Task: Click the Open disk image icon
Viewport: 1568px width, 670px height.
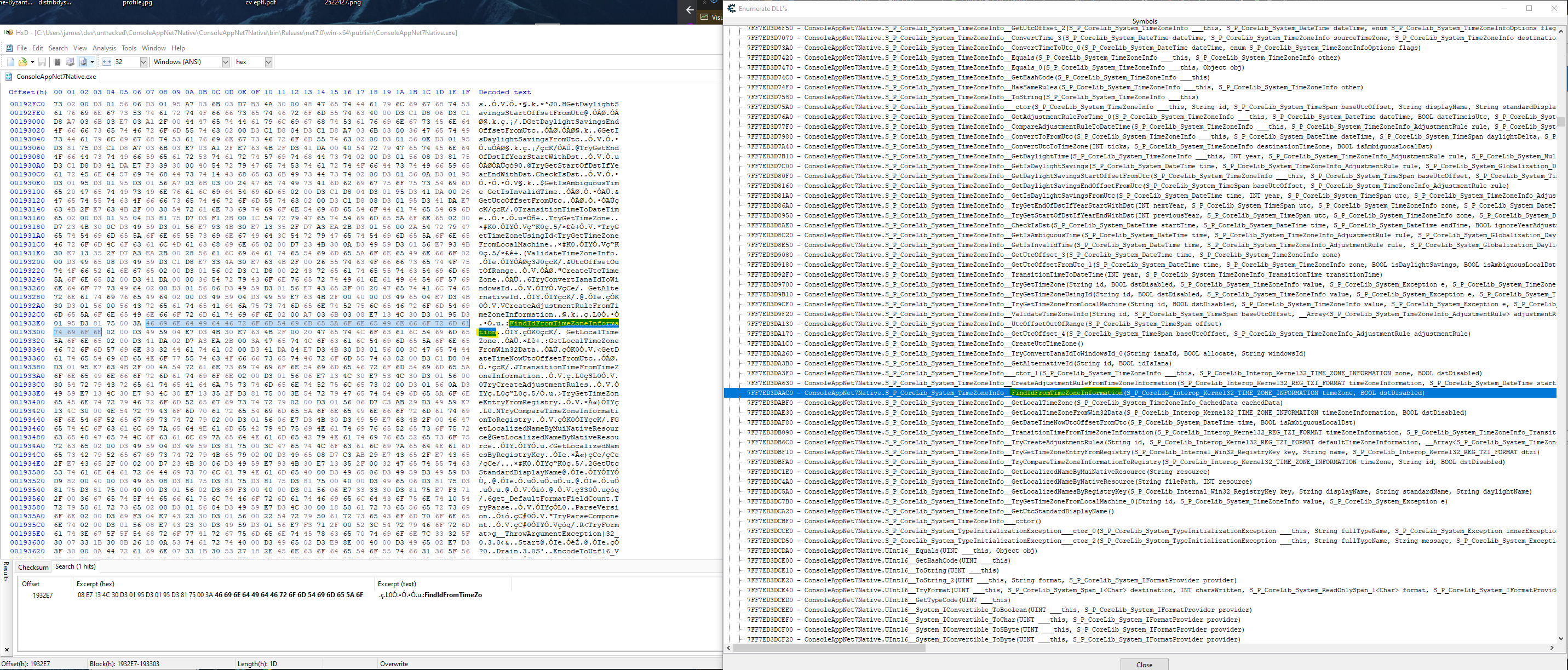Action: coord(83,62)
